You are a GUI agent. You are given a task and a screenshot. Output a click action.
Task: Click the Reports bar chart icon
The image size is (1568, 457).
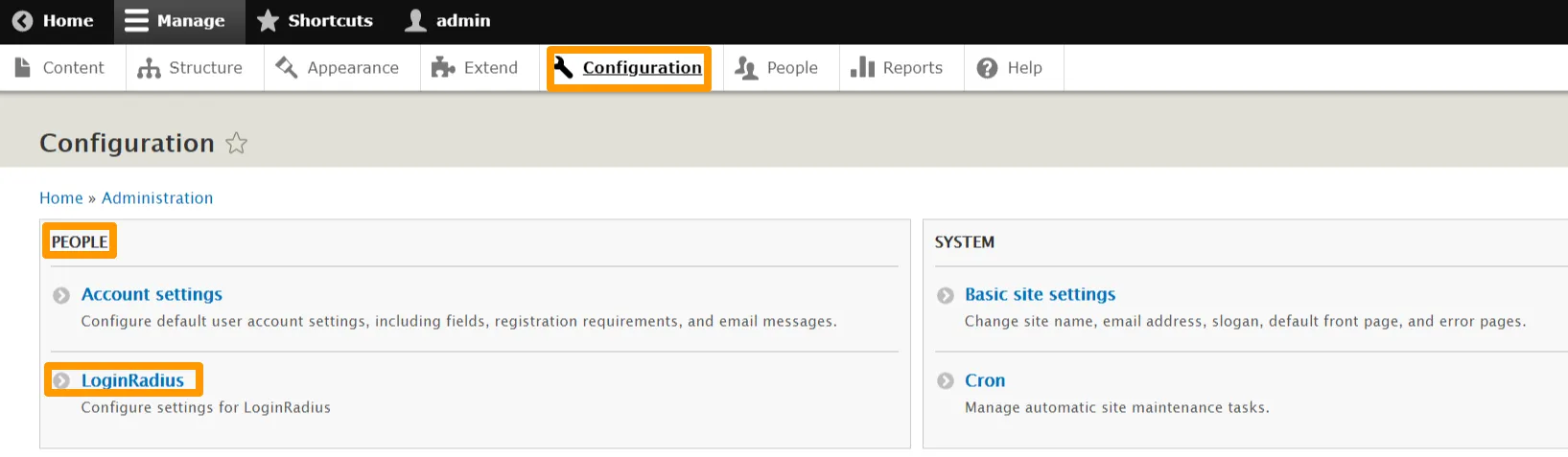coord(862,67)
